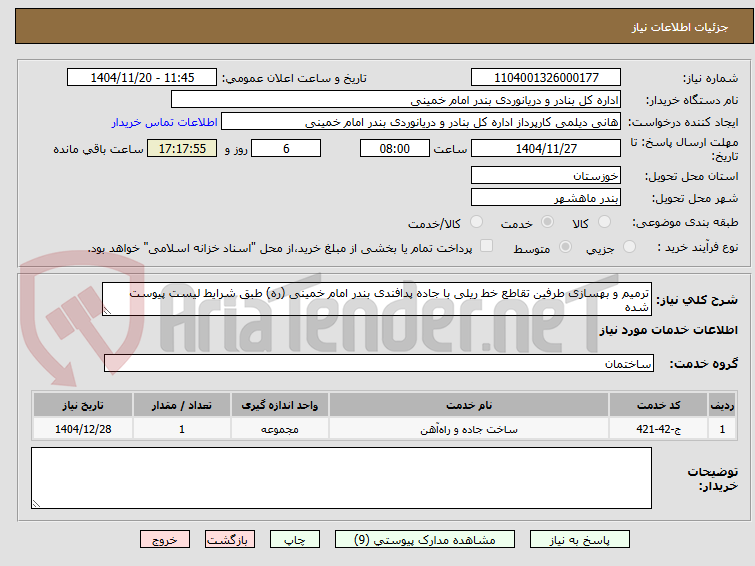Viewport: 755px width, 566px height.
Task: Click the ایجاد کننده درخواست field
Action: point(421,122)
